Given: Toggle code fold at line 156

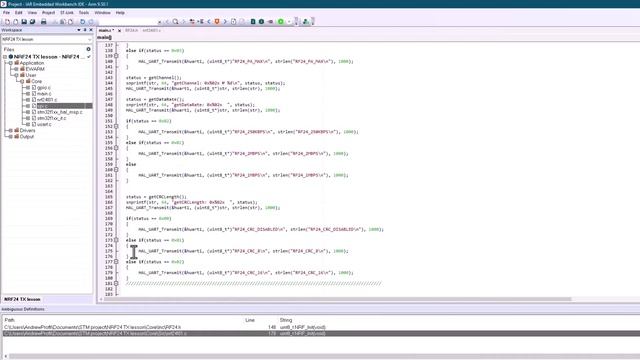Looking at the screenshot, I should (116, 148).
